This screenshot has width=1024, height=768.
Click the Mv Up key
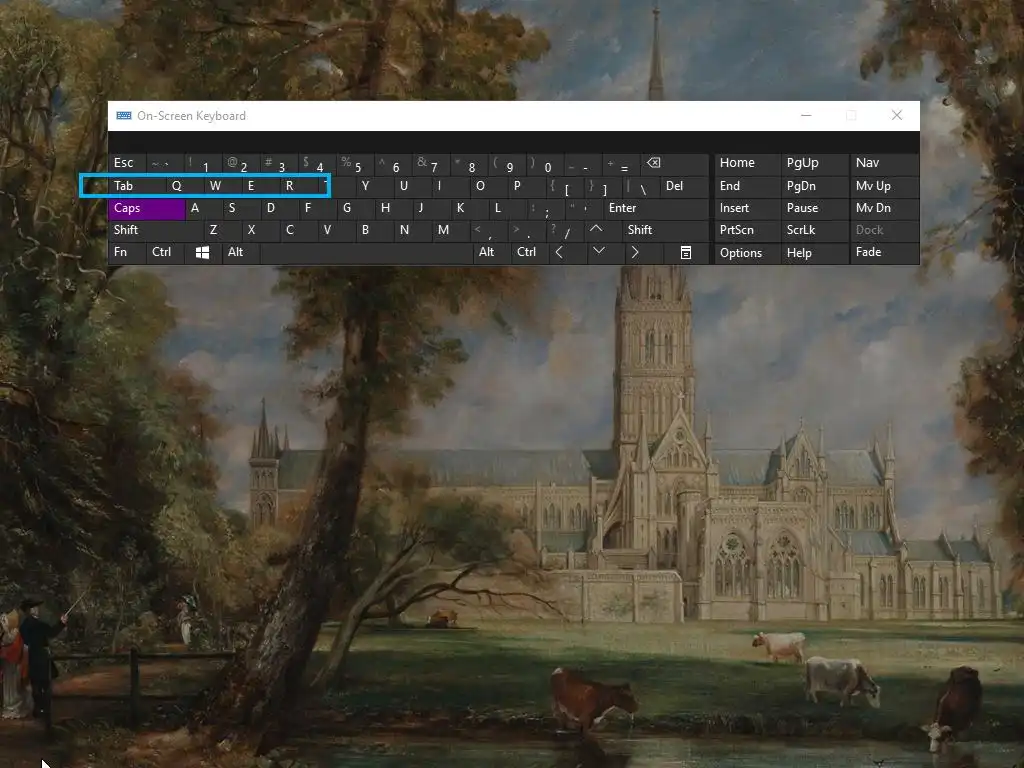tap(884, 186)
